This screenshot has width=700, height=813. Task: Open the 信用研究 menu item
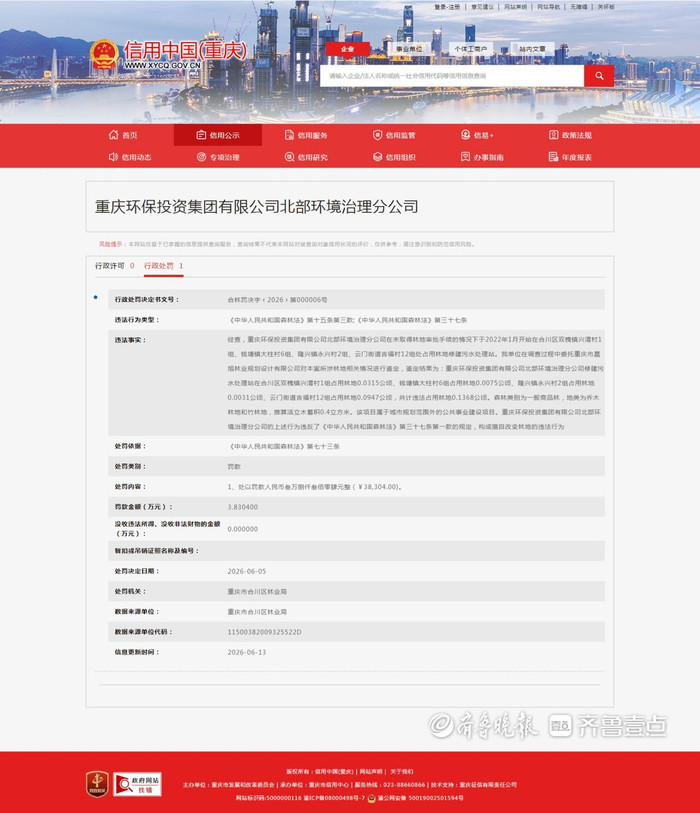(313, 157)
